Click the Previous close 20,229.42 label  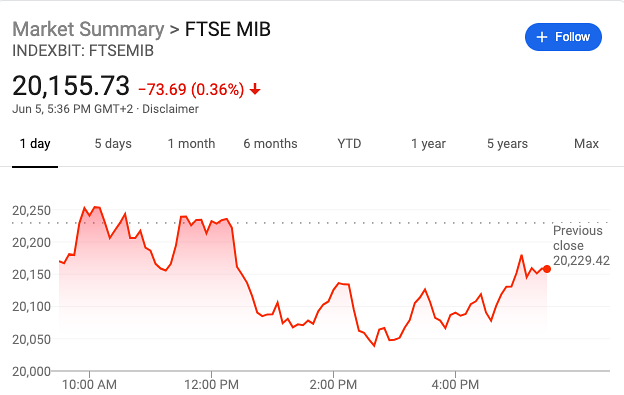581,245
